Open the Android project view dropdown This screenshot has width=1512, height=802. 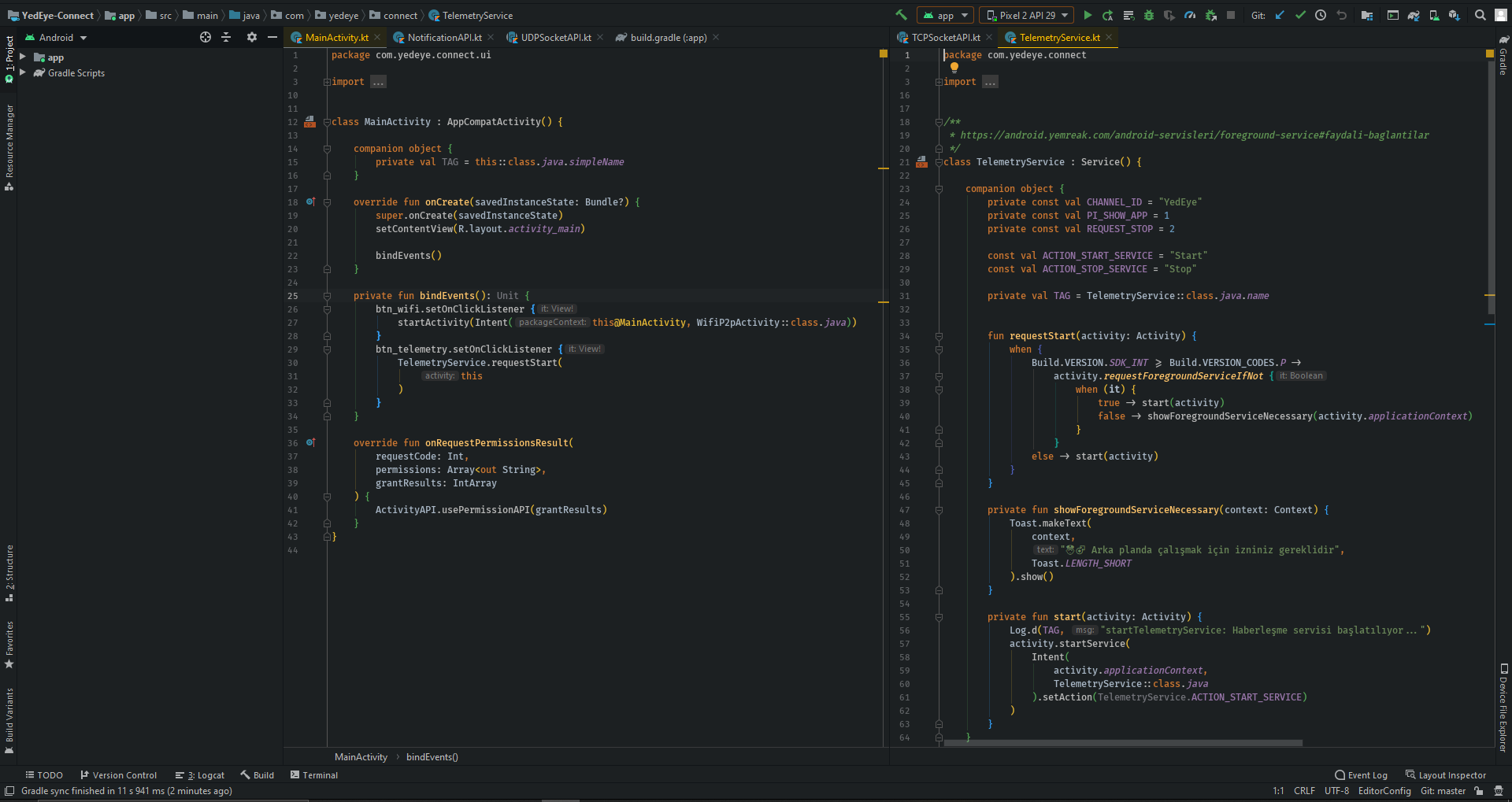(x=56, y=37)
